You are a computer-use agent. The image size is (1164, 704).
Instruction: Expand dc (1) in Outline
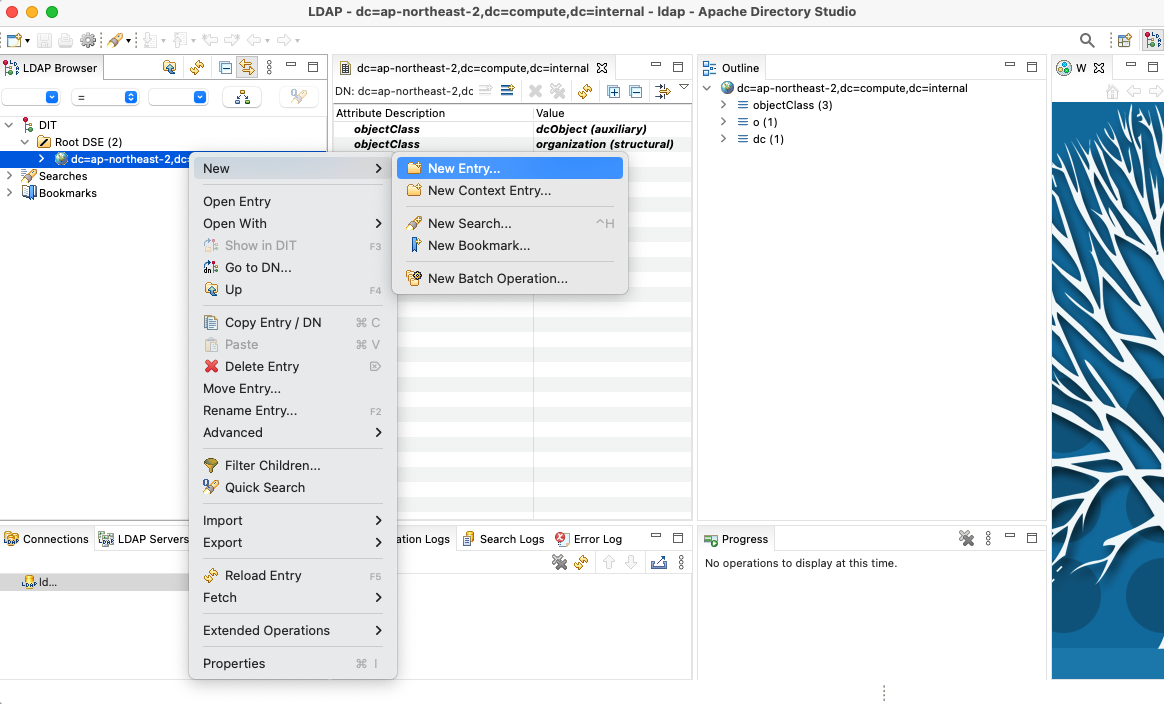click(x=723, y=139)
